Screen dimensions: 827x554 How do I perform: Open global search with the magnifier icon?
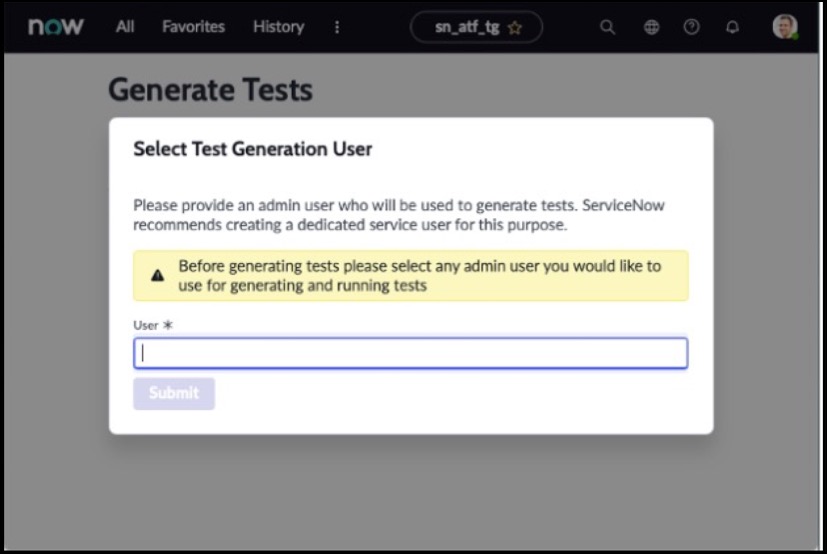[x=607, y=28]
